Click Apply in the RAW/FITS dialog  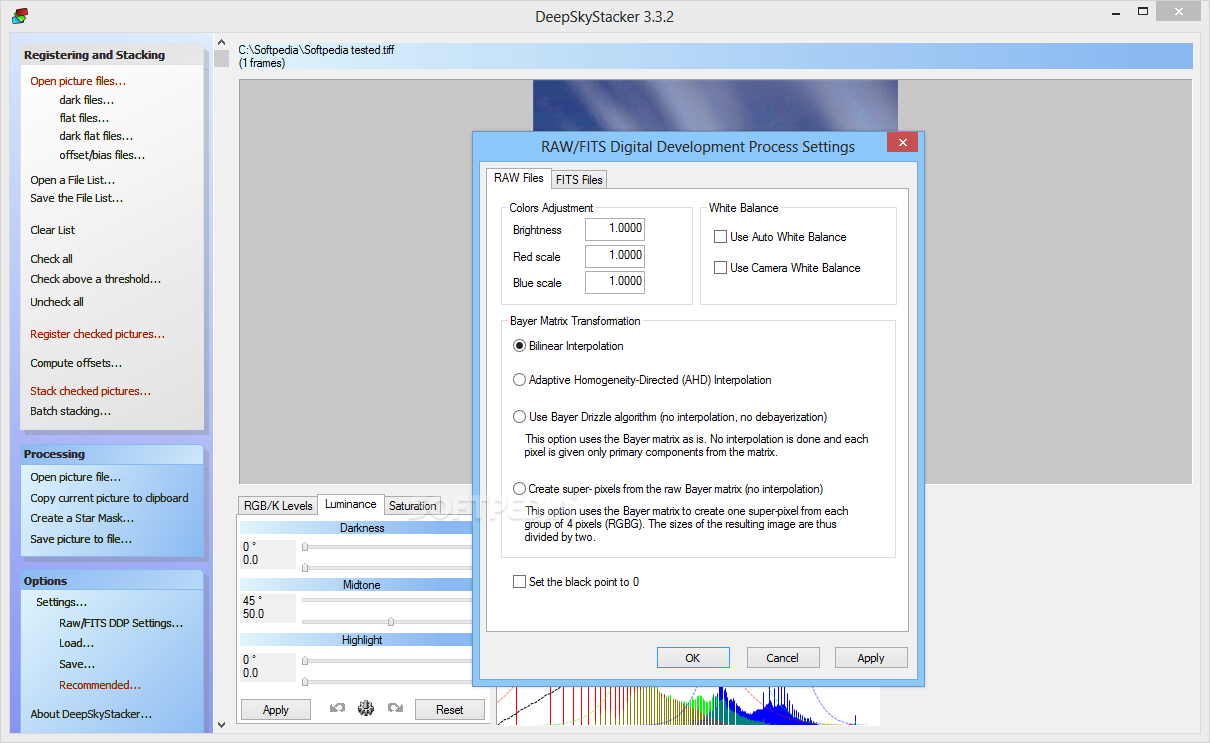point(871,658)
